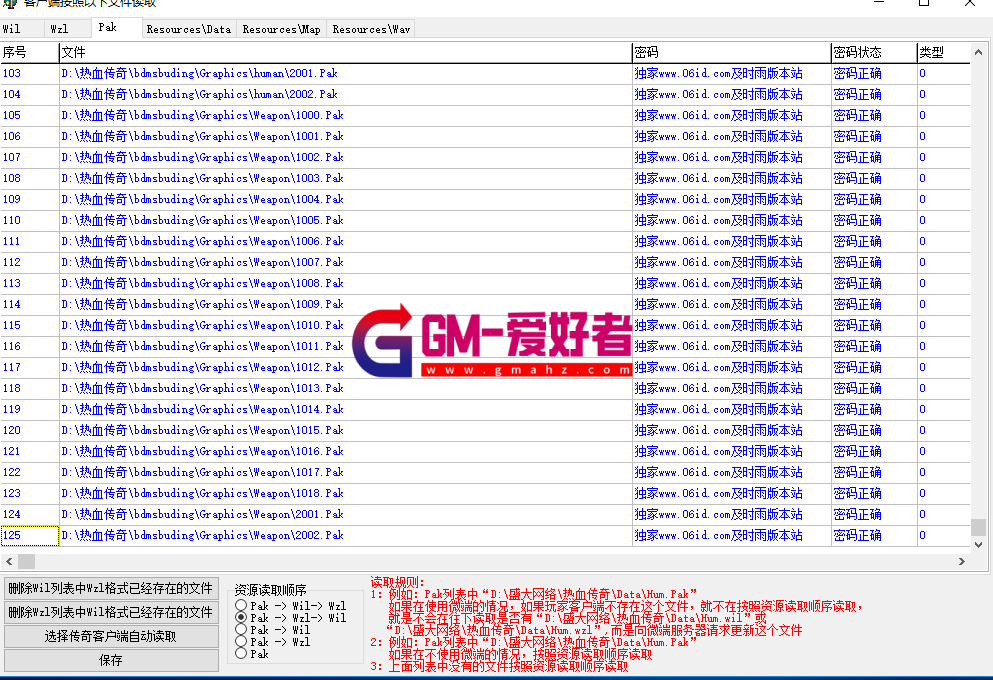Open the Resources\Wav tab
This screenshot has width=993, height=680.
point(371,29)
